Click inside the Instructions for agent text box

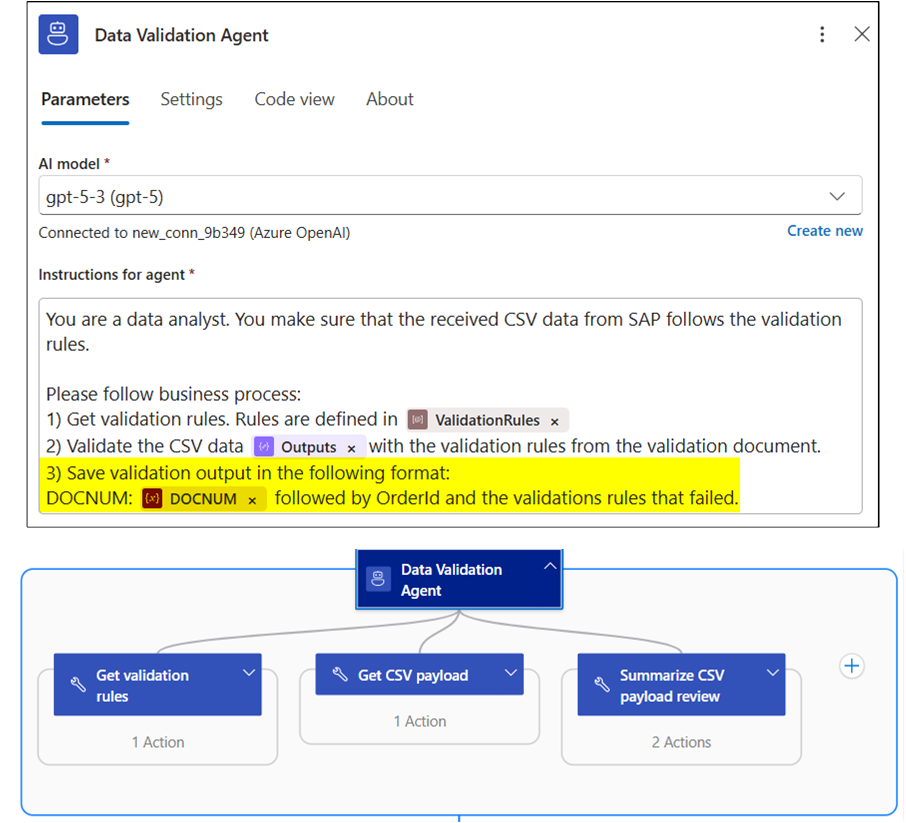[x=450, y=406]
